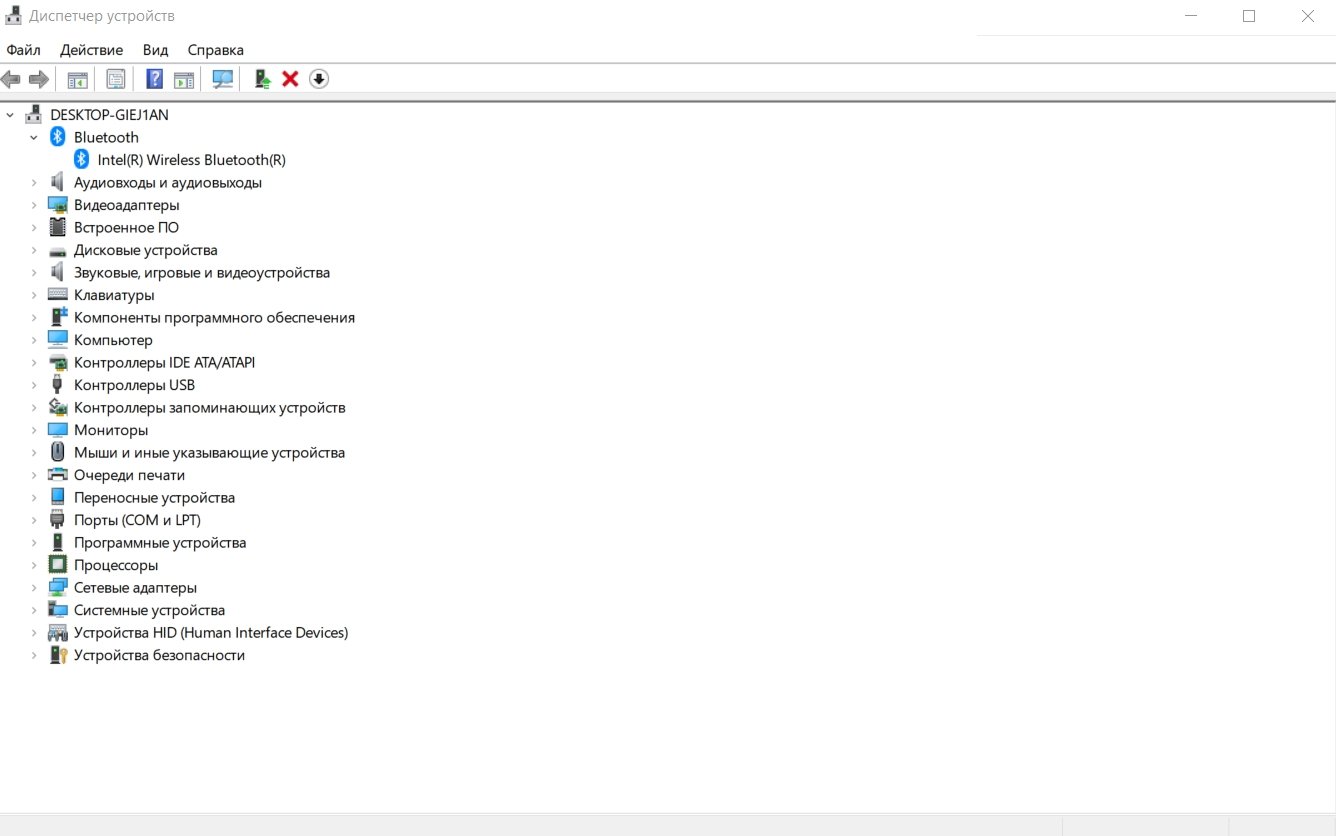Click the Системные устройства folder icon
1336x836 pixels.
point(58,610)
